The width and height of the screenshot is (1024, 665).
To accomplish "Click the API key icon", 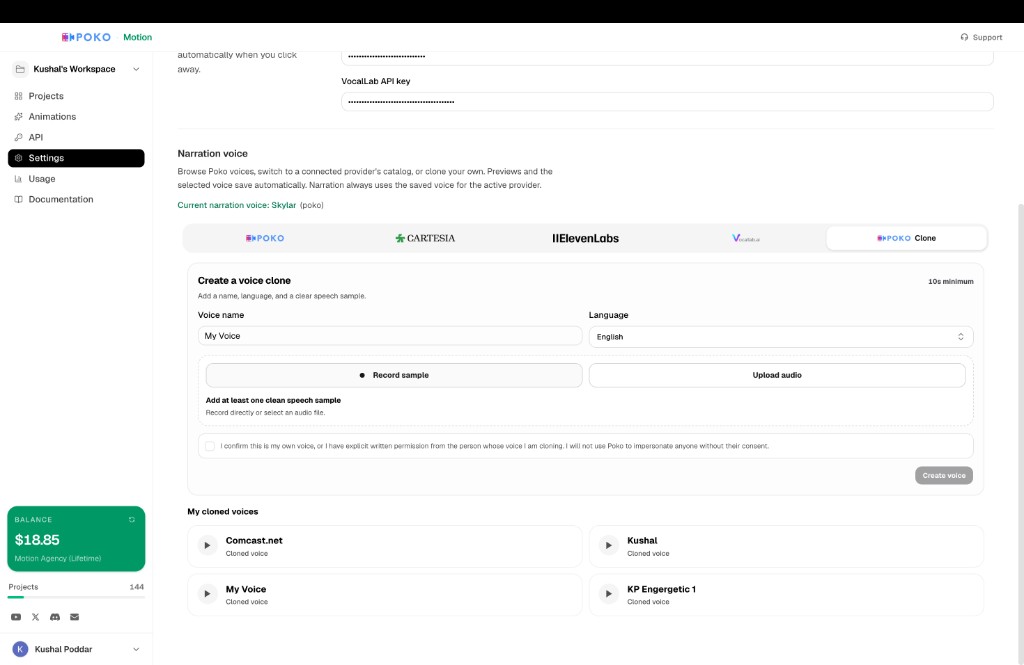I will tap(18, 137).
